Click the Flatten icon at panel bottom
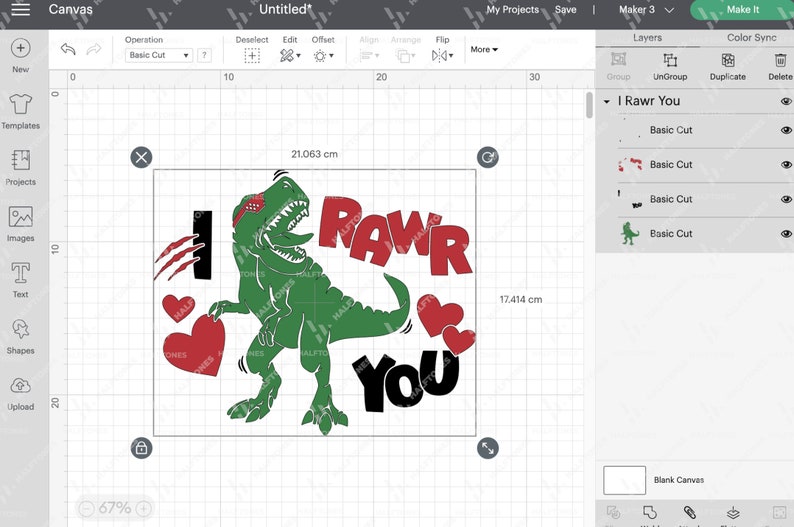794x527 pixels. click(733, 513)
